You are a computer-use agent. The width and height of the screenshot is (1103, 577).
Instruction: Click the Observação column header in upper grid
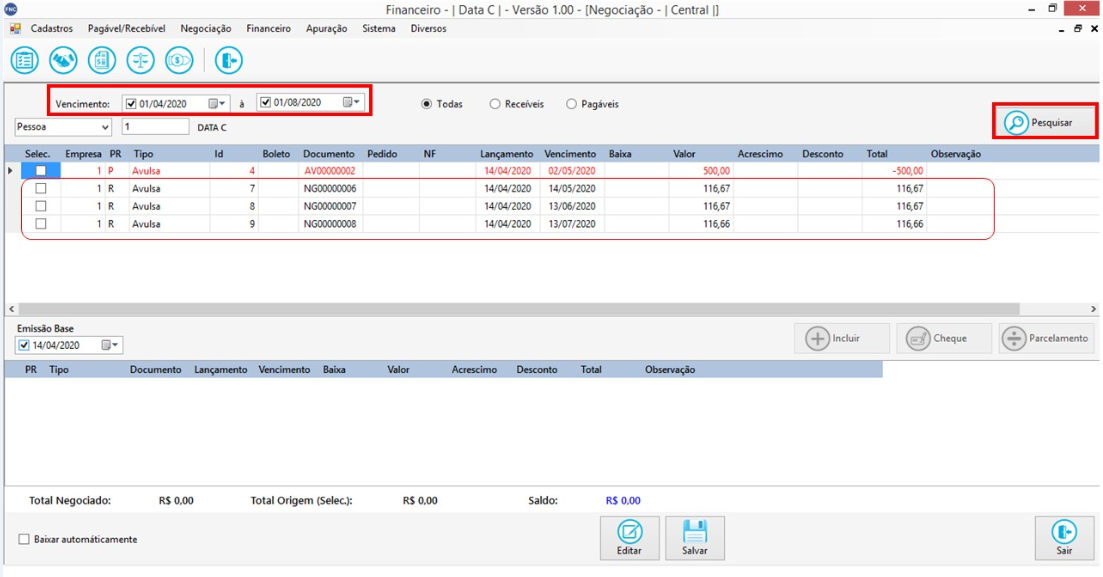pyautogui.click(x=956, y=154)
